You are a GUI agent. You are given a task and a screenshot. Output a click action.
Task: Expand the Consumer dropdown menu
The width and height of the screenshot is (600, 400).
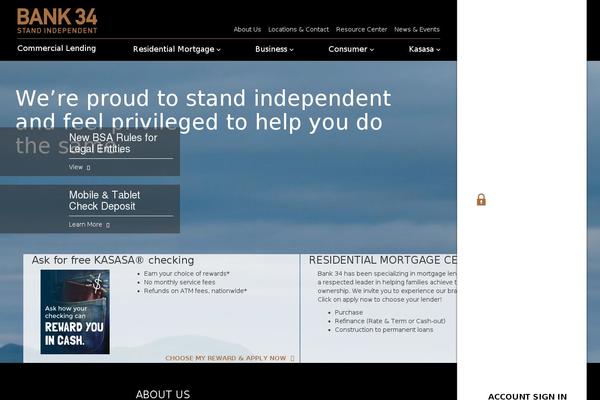coord(351,49)
